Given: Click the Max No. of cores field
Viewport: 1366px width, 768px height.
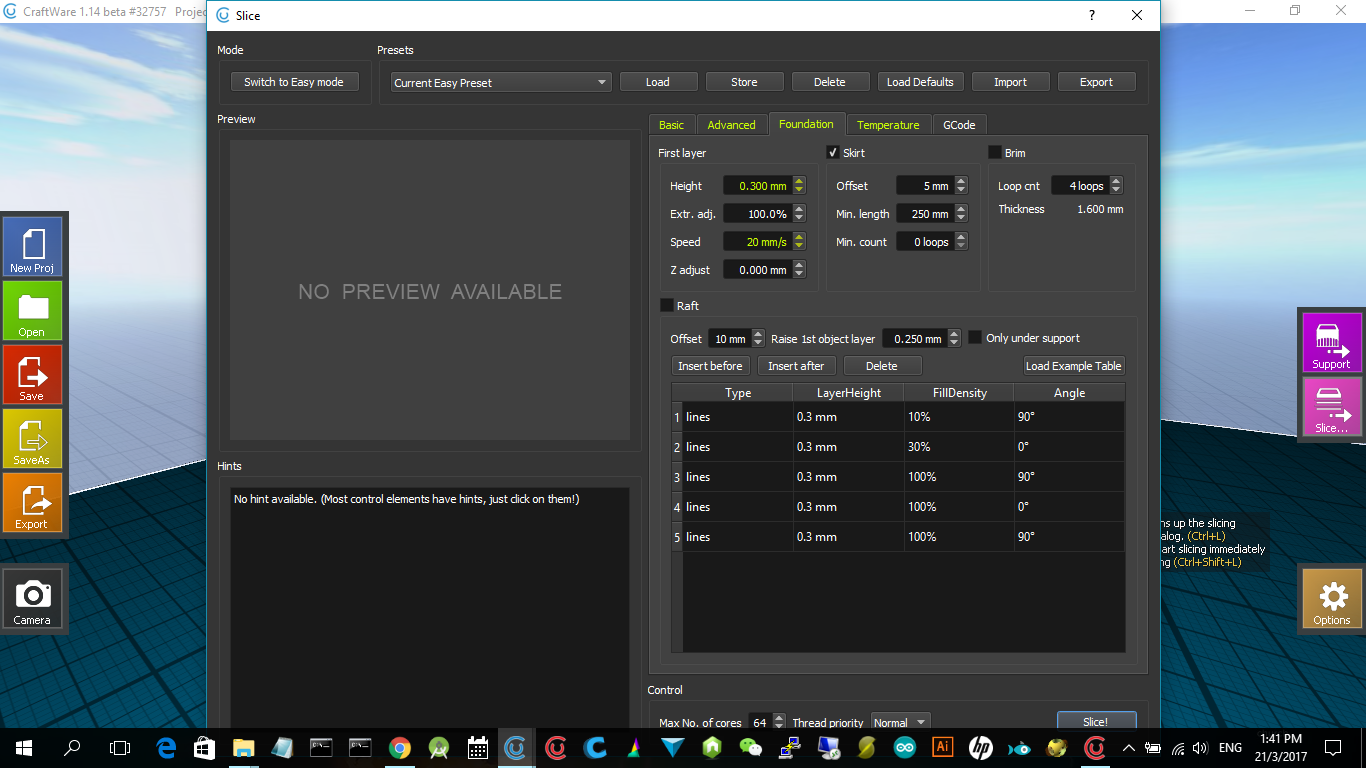Looking at the screenshot, I should (760, 722).
